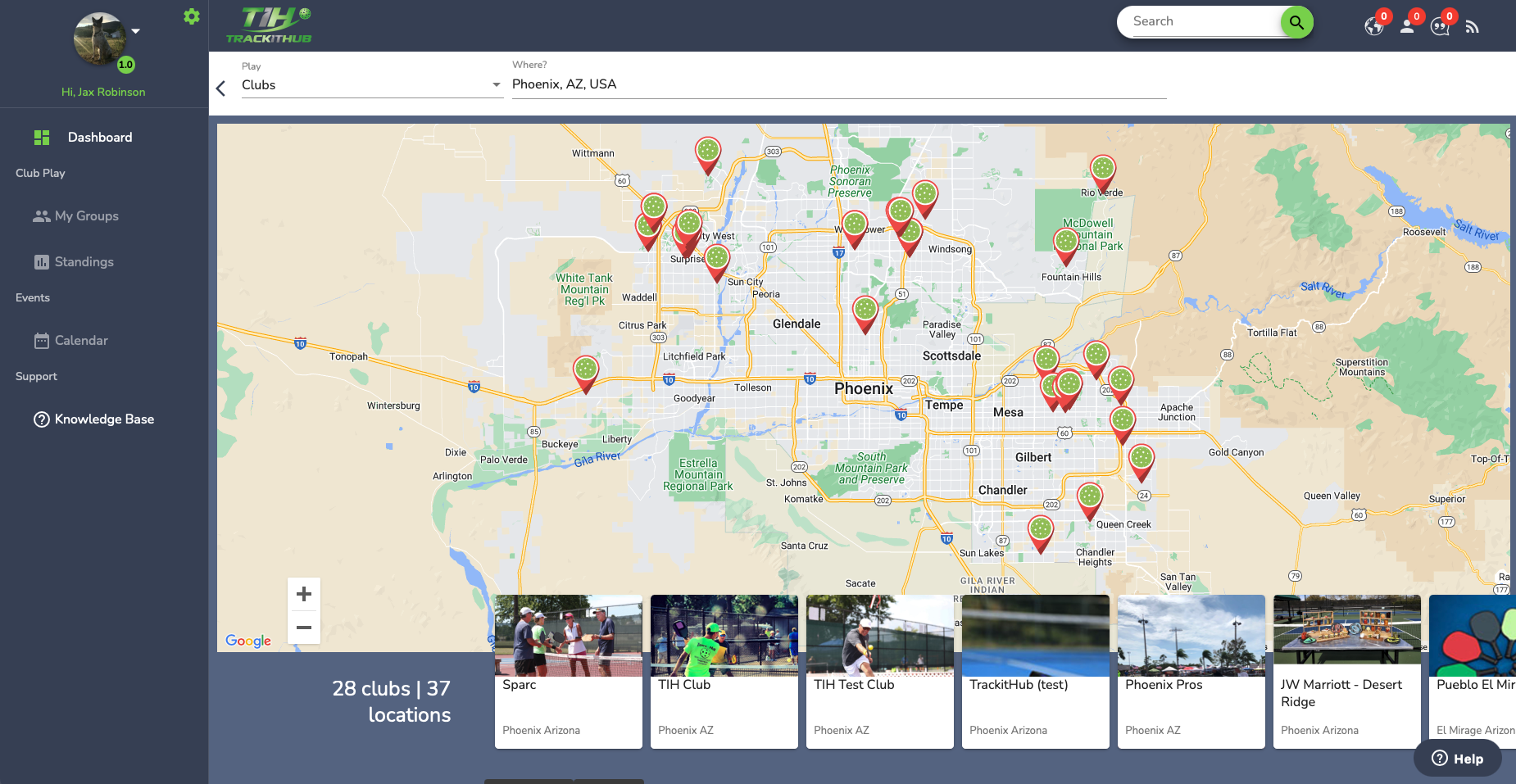This screenshot has width=1516, height=784.
Task: Click the green search magnifier button
Action: 1296,22
